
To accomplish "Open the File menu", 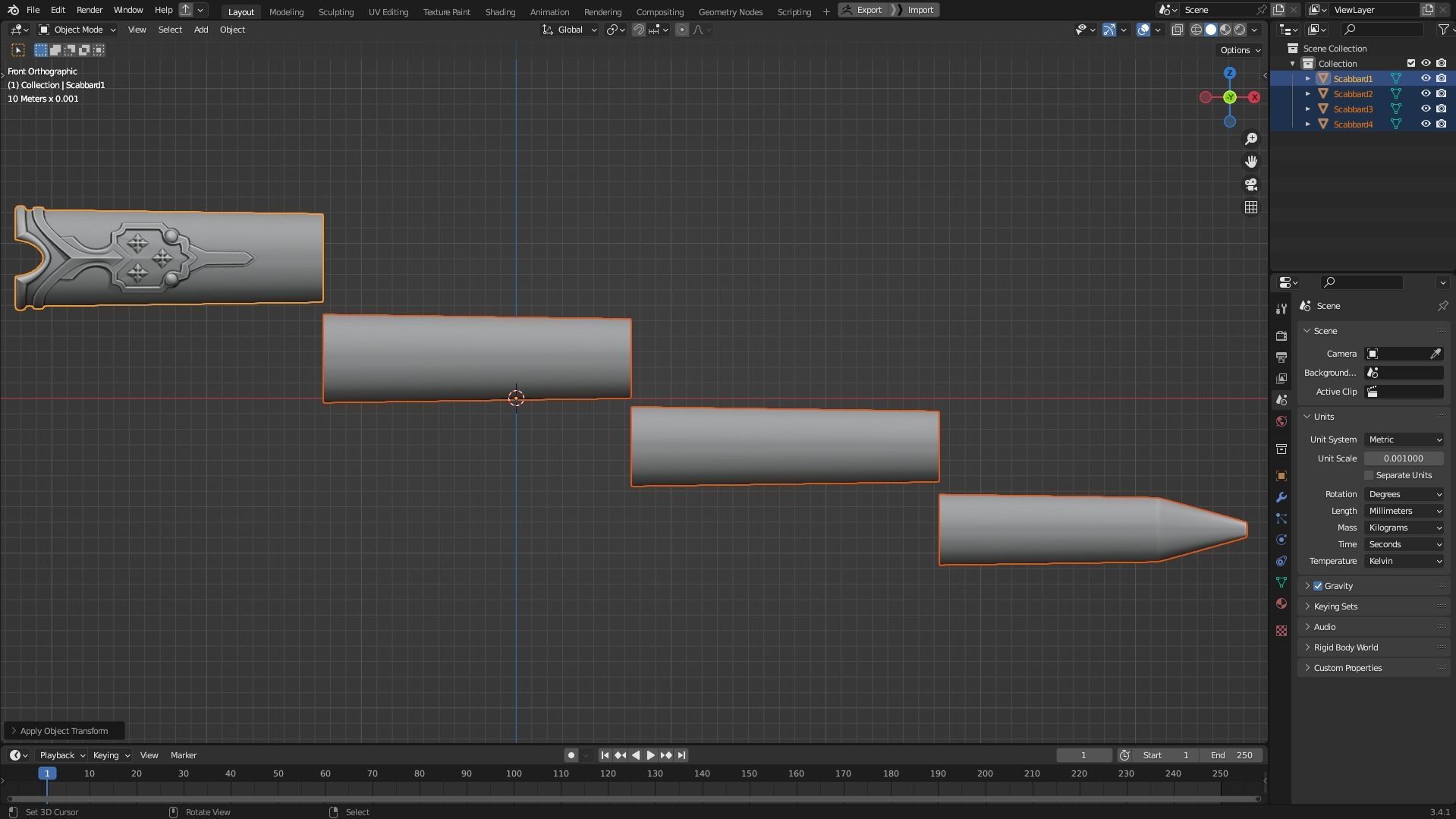I will pos(33,10).
